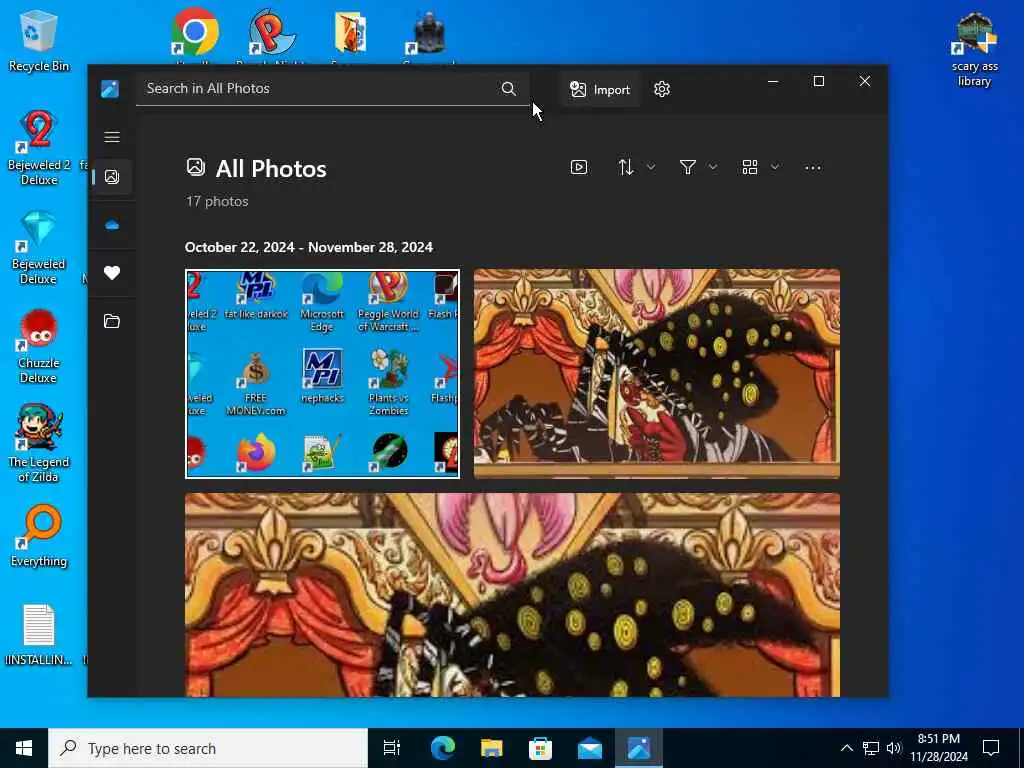Select The Legend of Zilda icon
Image resolution: width=1024 pixels, height=768 pixels.
coord(39,444)
